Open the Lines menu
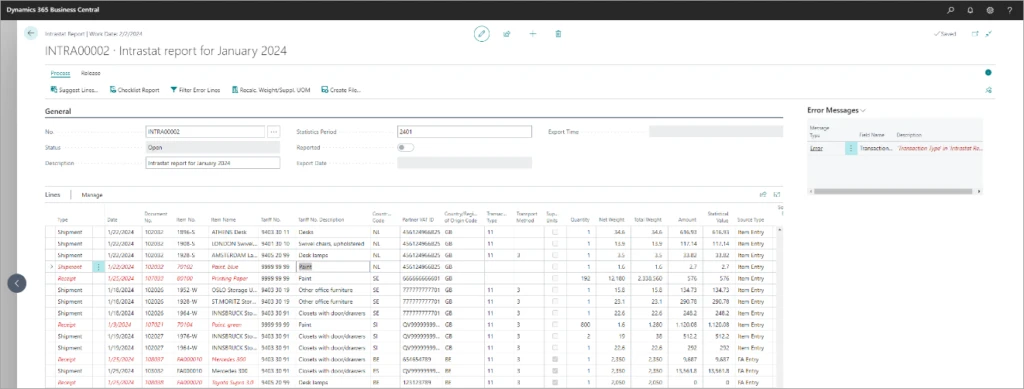Screen dimensions: 1024x389 pyautogui.click(x=52, y=195)
